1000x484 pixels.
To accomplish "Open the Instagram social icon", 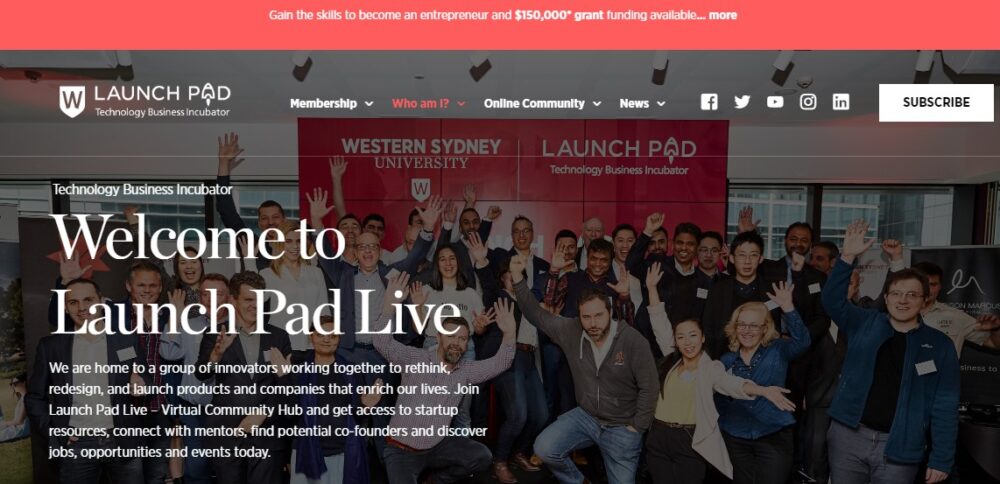I will [x=808, y=102].
